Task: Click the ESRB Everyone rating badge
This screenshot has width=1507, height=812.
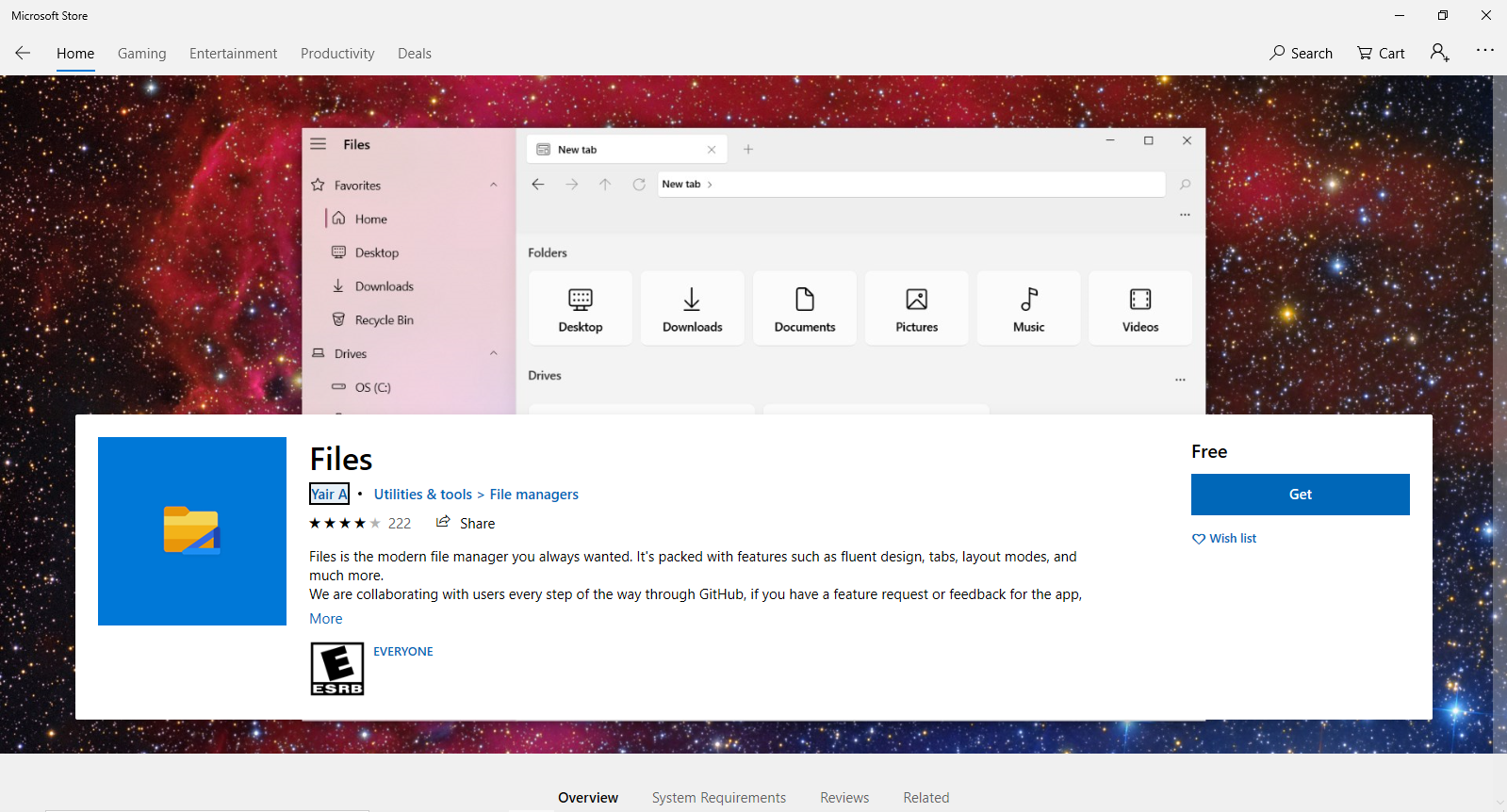Action: click(x=337, y=669)
